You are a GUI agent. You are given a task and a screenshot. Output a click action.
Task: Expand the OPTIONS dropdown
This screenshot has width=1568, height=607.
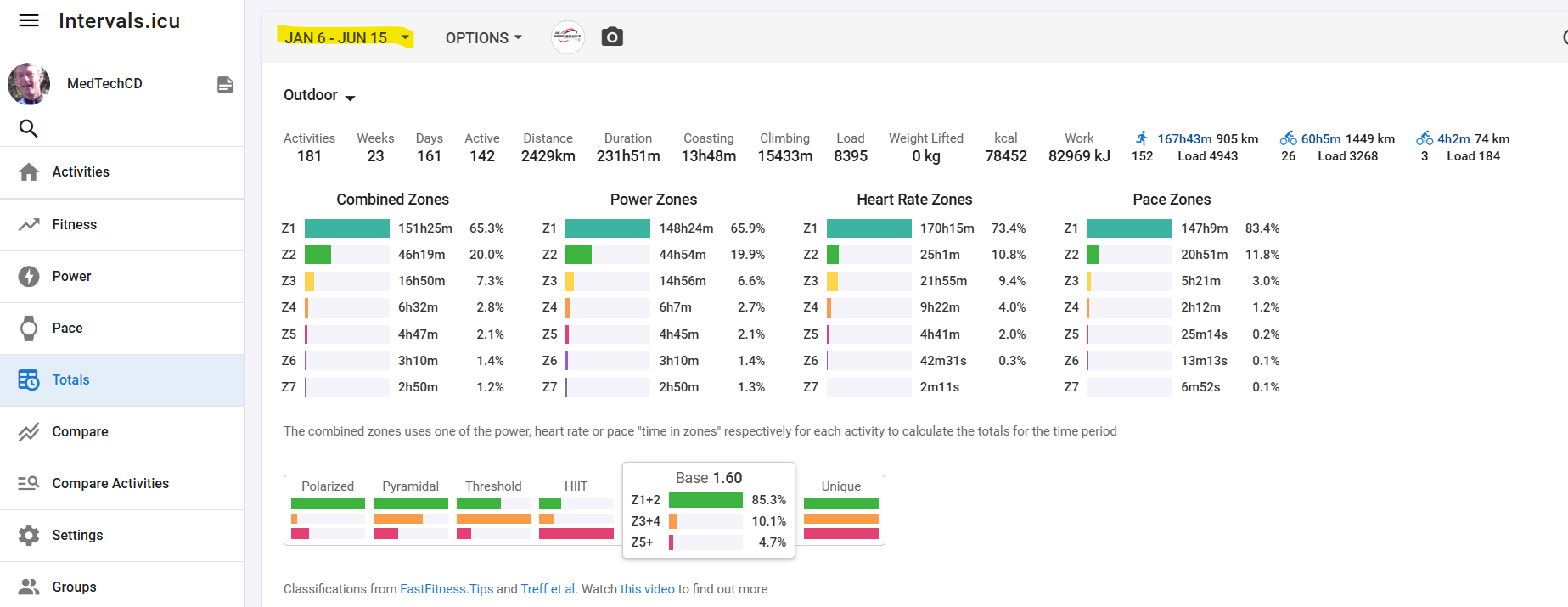483,37
